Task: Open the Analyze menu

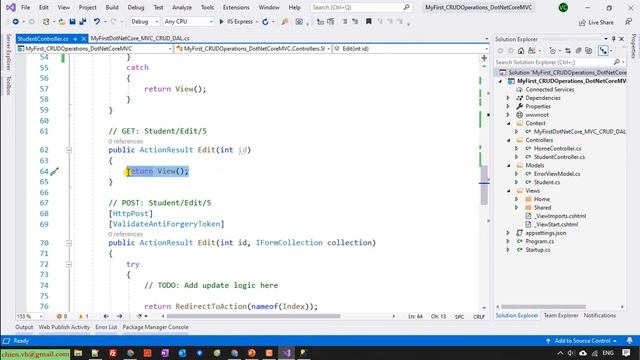Action: pos(182,7)
